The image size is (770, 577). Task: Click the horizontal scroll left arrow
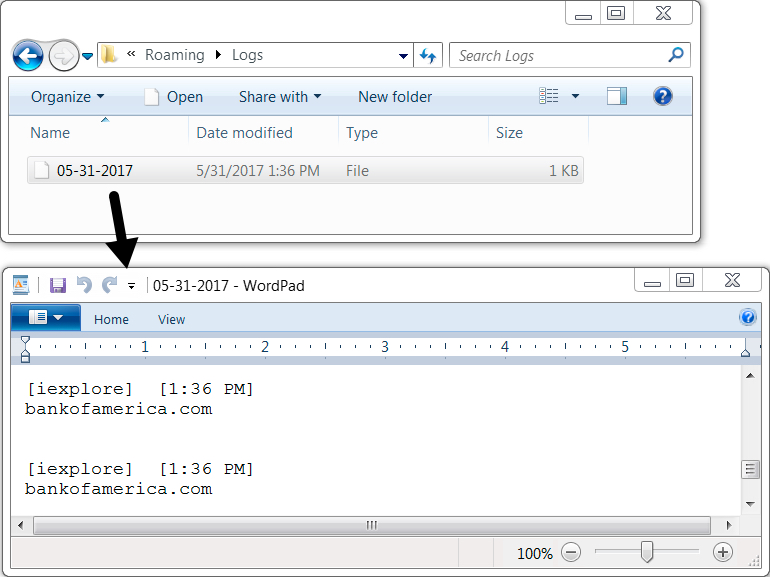pos(20,525)
